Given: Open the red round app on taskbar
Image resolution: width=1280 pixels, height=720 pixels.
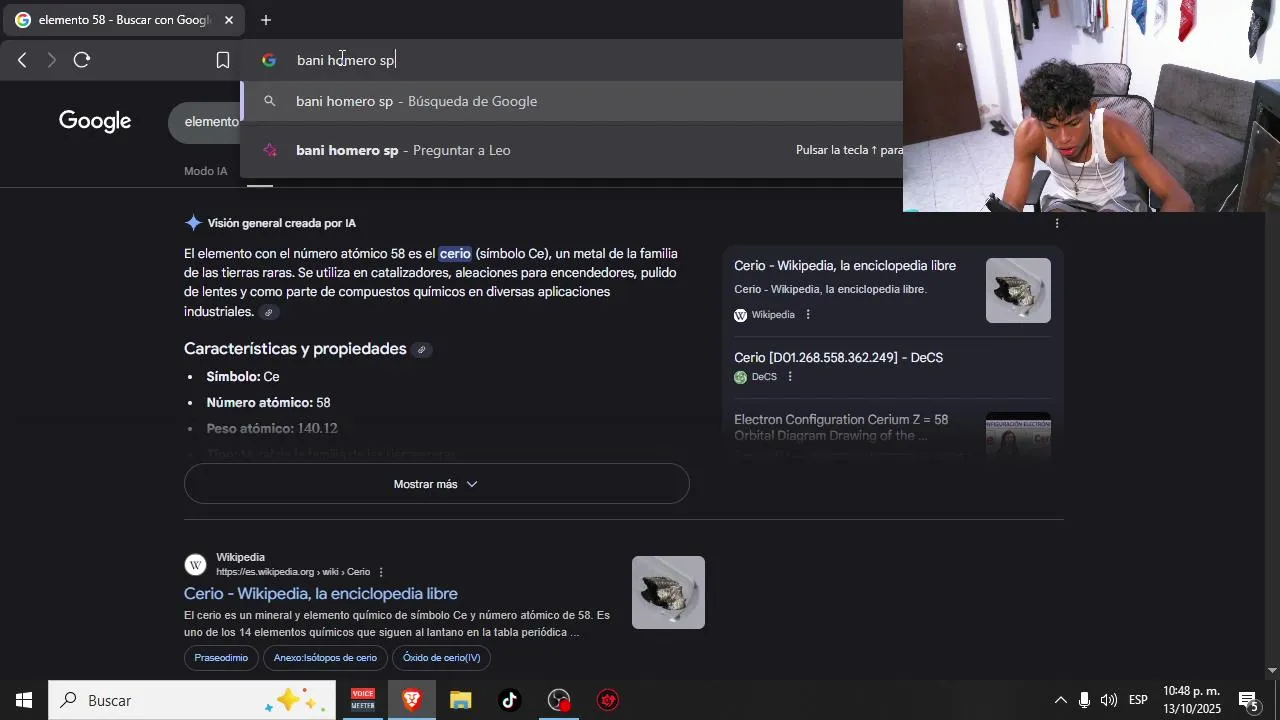Looking at the screenshot, I should [607, 700].
